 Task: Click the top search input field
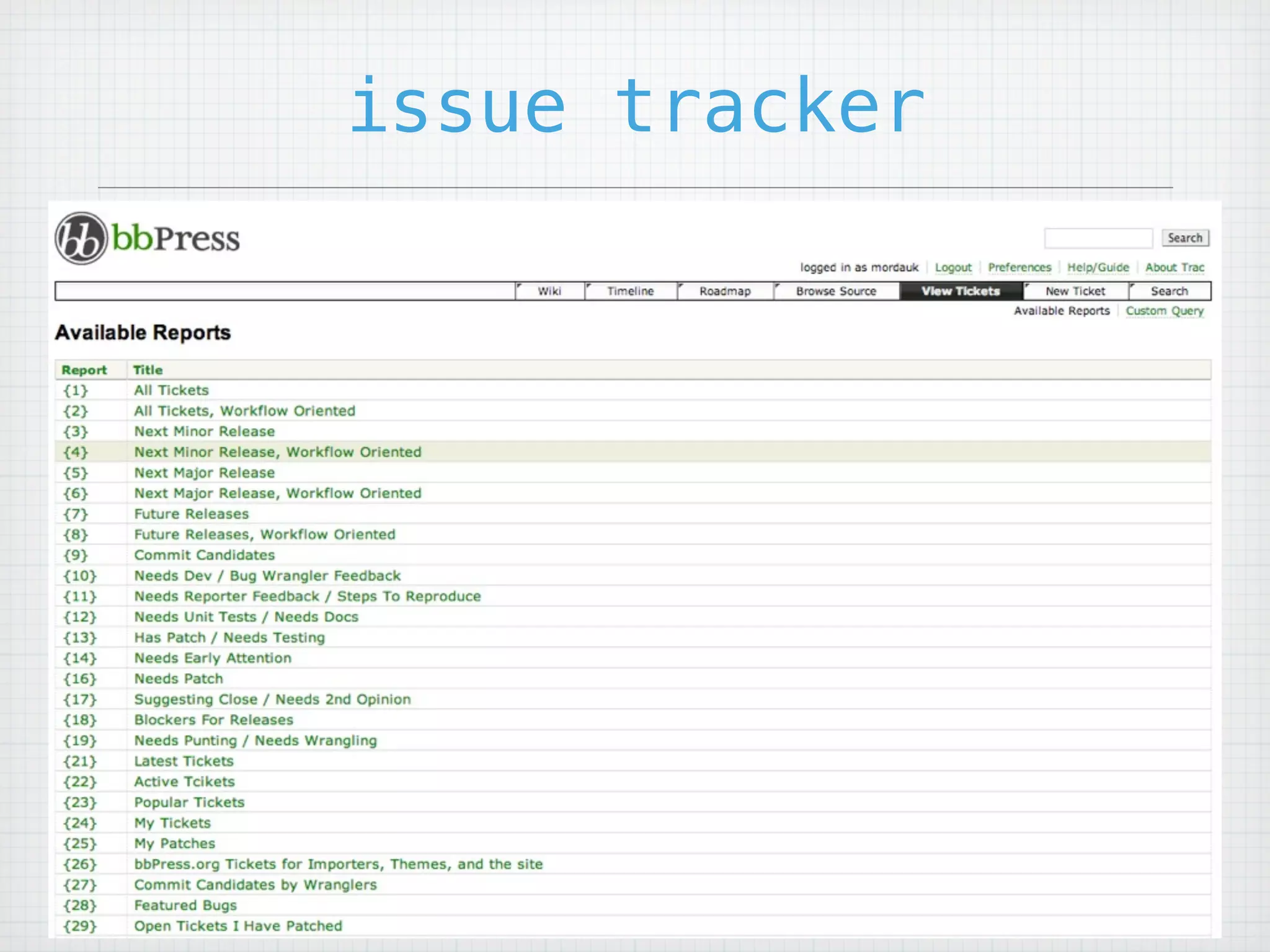coord(1098,238)
